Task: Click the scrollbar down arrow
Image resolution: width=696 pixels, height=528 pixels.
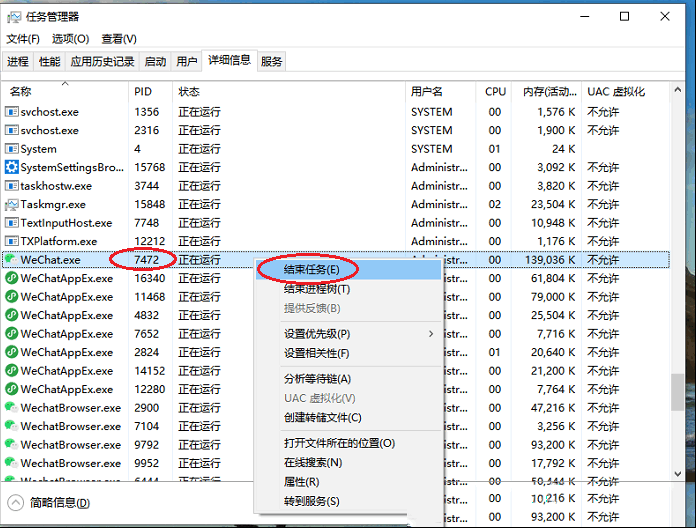Action: 677,473
